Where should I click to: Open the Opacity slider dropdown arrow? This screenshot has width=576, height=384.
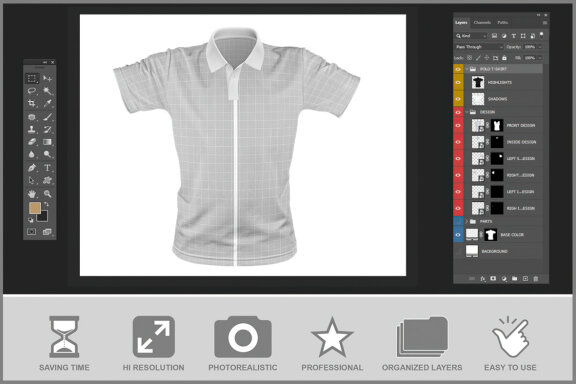pos(540,47)
